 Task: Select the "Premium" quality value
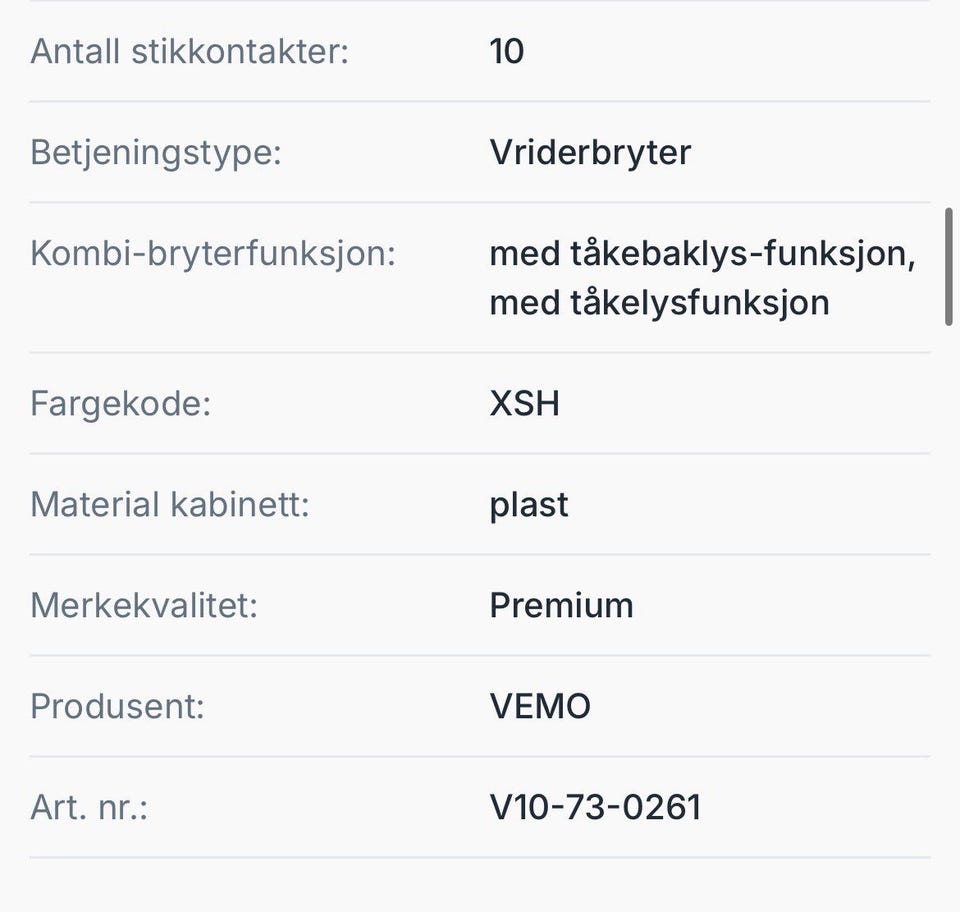coord(561,605)
